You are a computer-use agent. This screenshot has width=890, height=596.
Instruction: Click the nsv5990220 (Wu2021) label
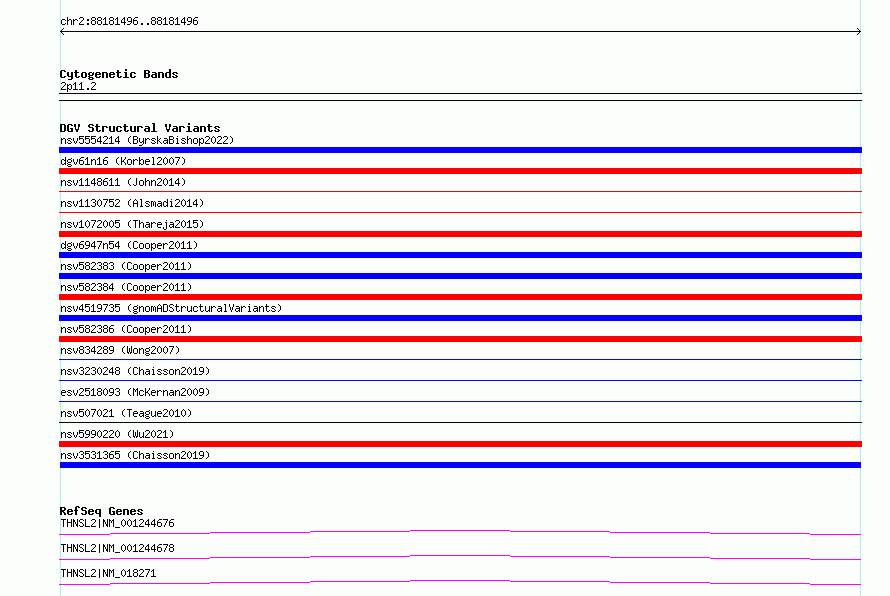tap(117, 434)
